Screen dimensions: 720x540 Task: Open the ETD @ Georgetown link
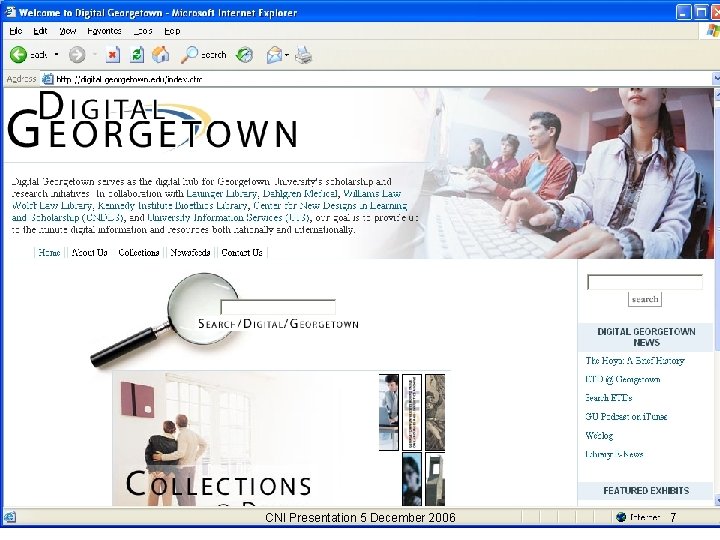pyautogui.click(x=623, y=379)
